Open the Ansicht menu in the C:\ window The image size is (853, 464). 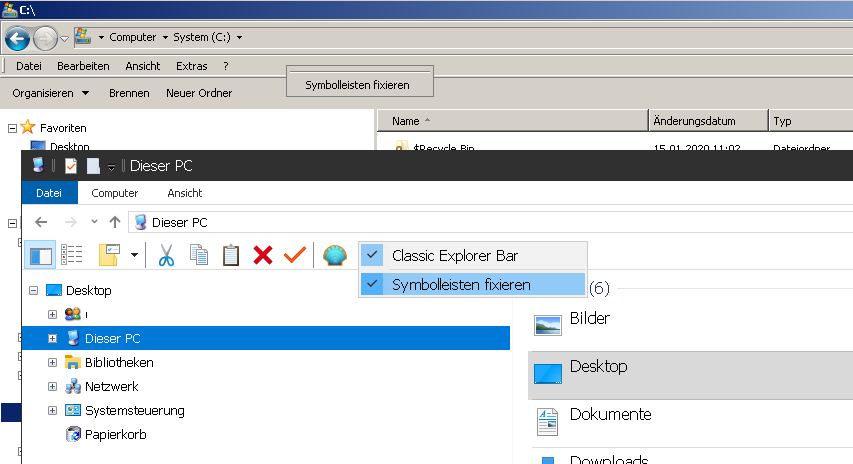pos(143,66)
